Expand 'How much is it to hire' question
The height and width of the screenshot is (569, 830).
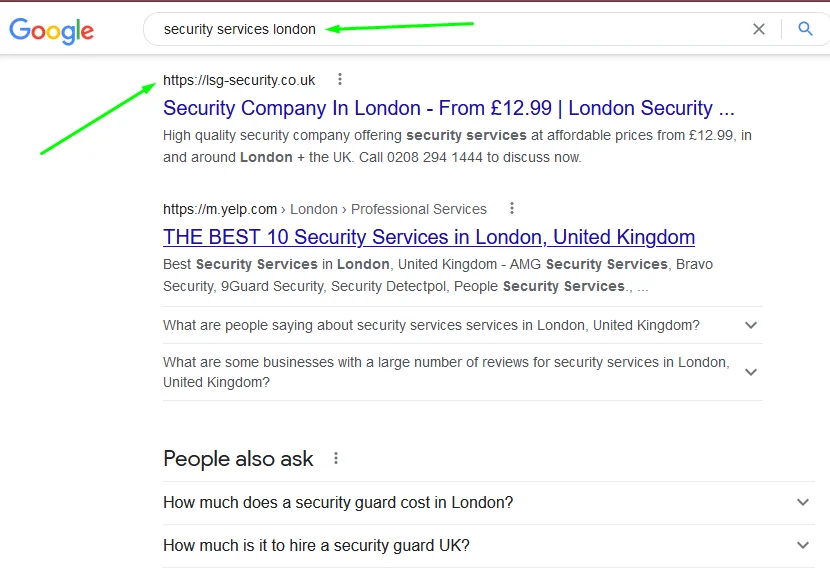click(x=489, y=546)
